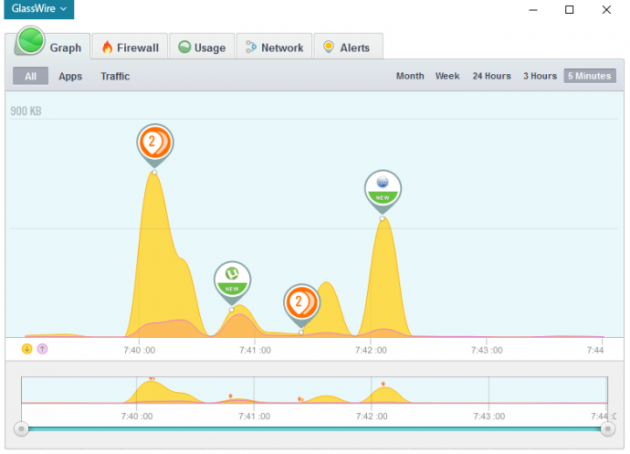The image size is (630, 454).
Task: Click the teal timeline range bar
Action: pos(314,429)
